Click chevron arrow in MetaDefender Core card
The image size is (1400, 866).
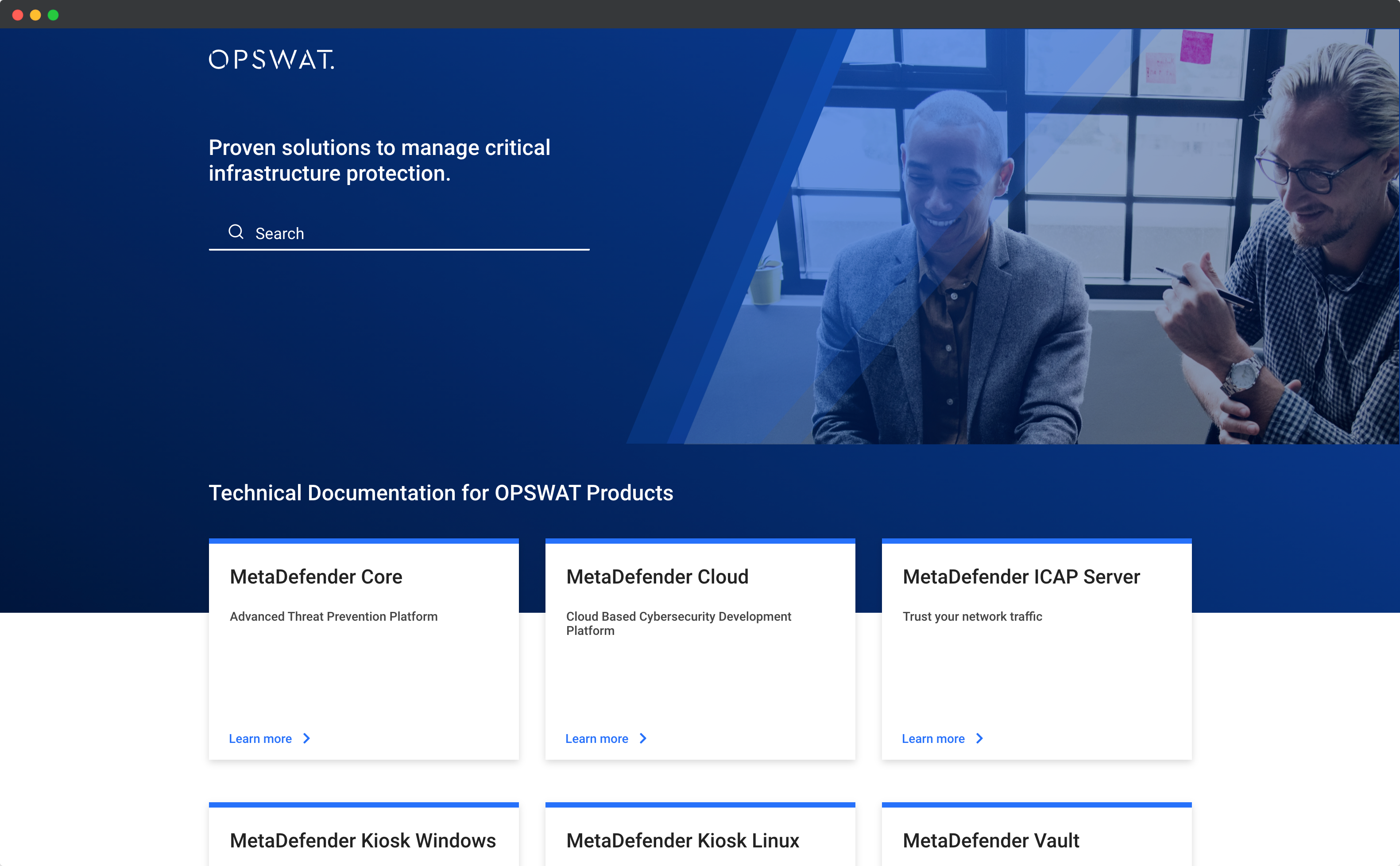tap(306, 739)
